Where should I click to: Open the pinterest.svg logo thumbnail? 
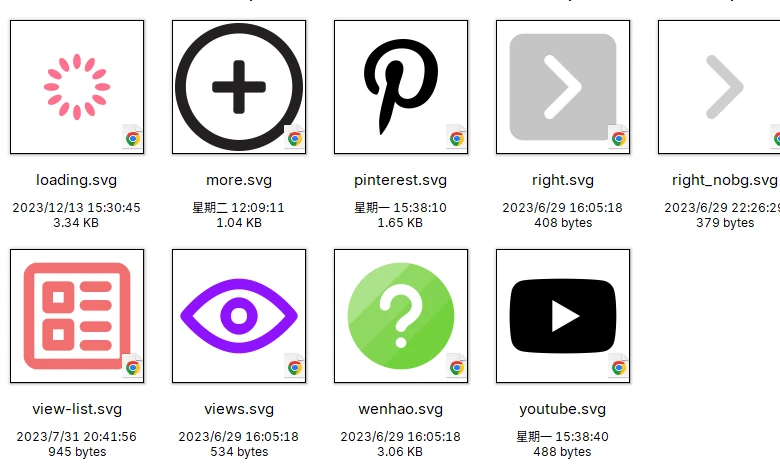(401, 87)
